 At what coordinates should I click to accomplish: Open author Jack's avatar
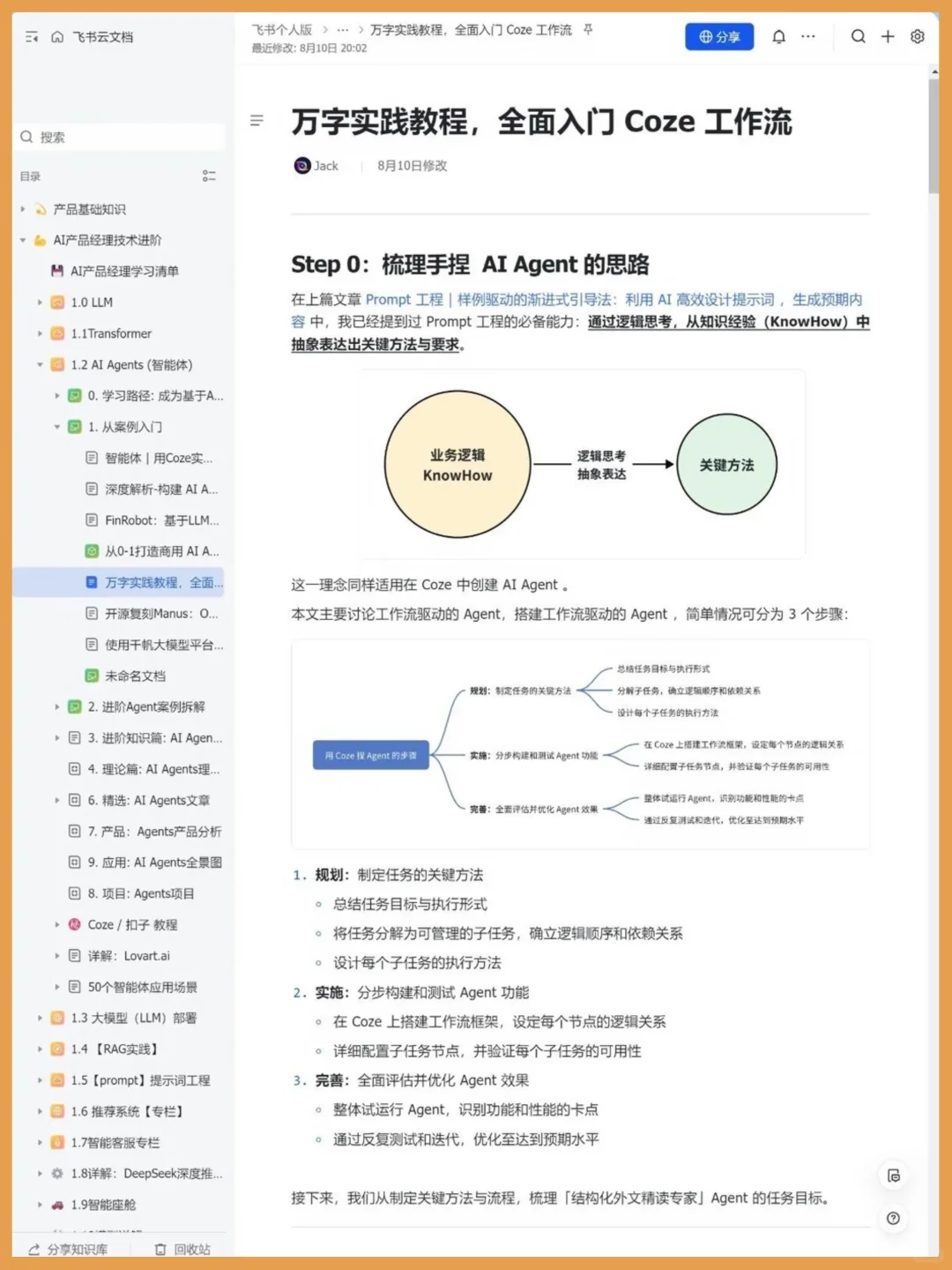click(301, 166)
